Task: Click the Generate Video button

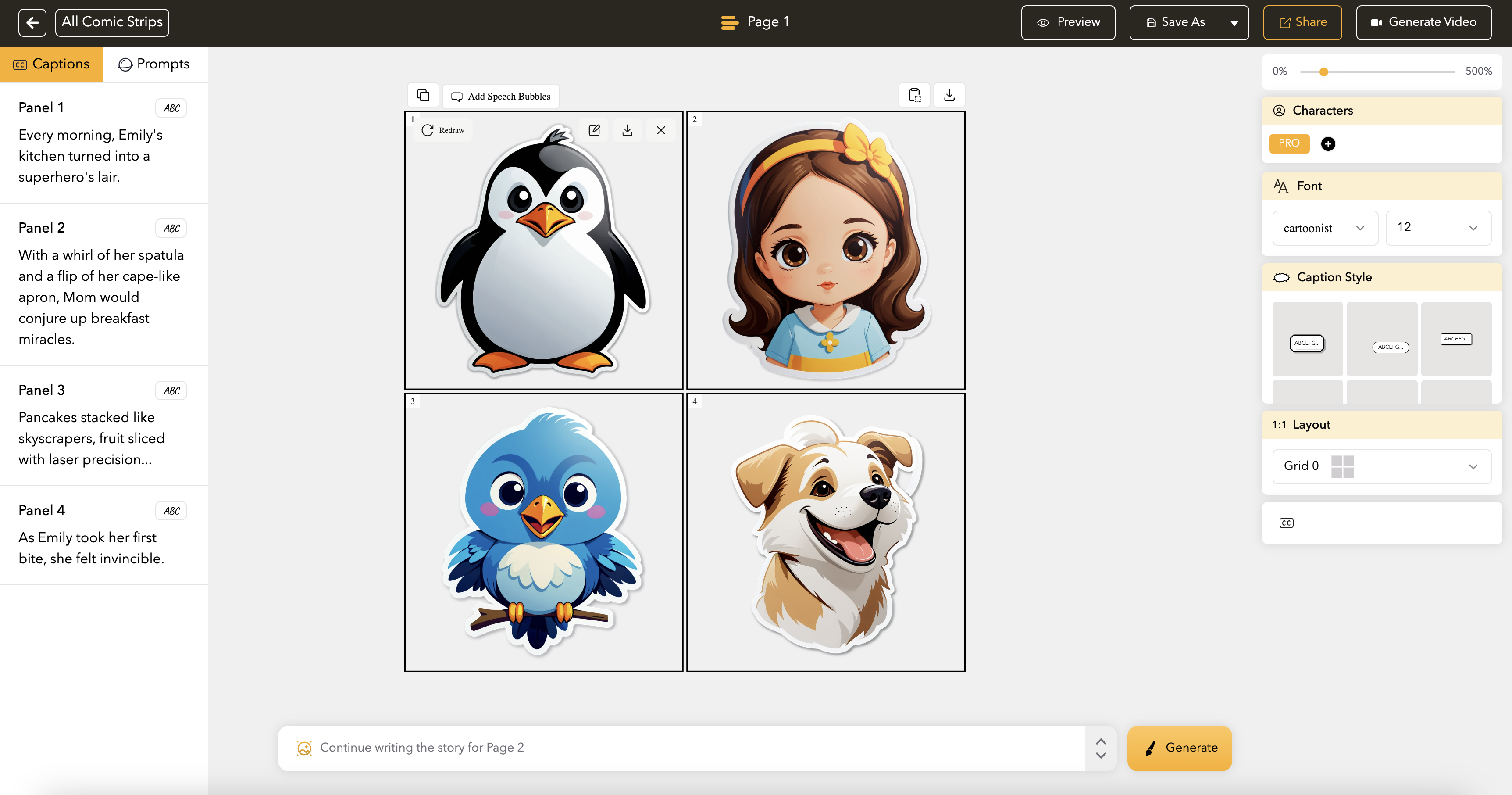Action: [1423, 23]
